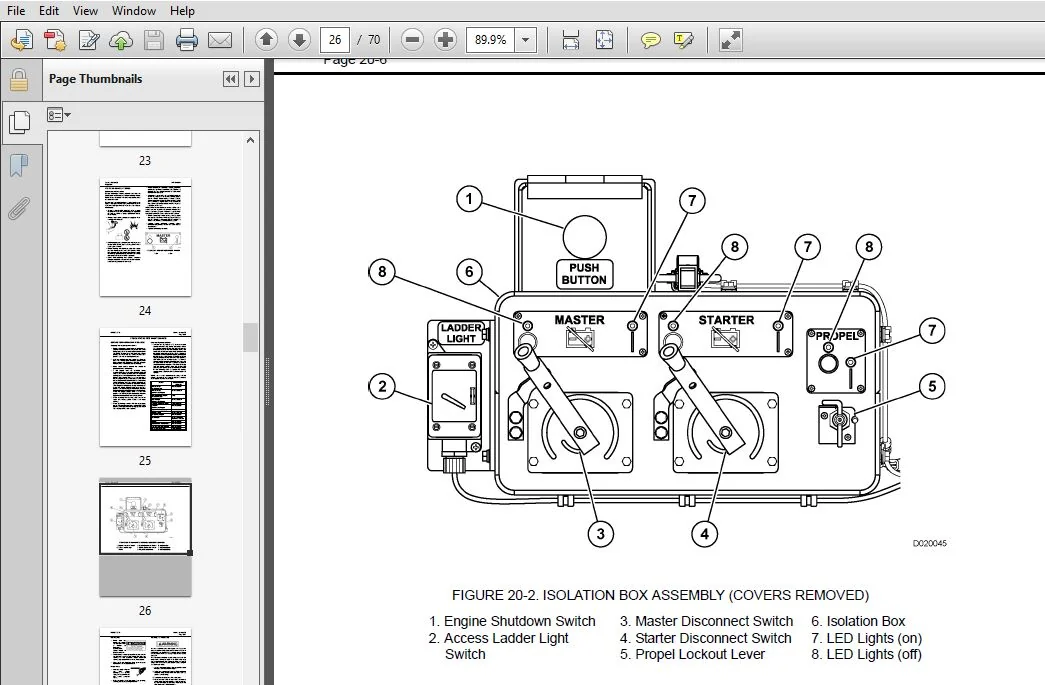The width and height of the screenshot is (1045, 685).
Task: Open the Bookmarks panel icon
Action: point(19,165)
